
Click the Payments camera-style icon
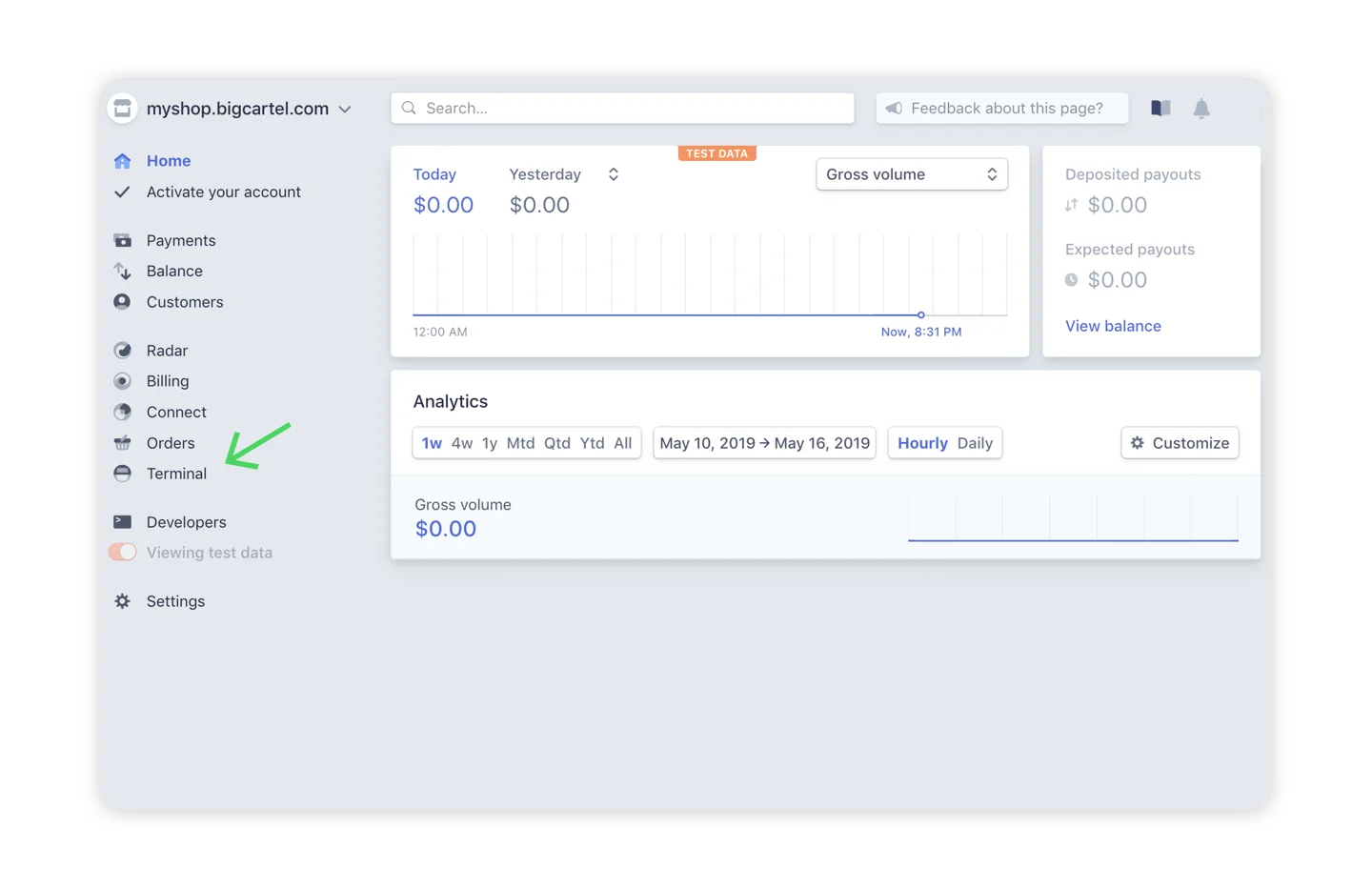click(122, 240)
